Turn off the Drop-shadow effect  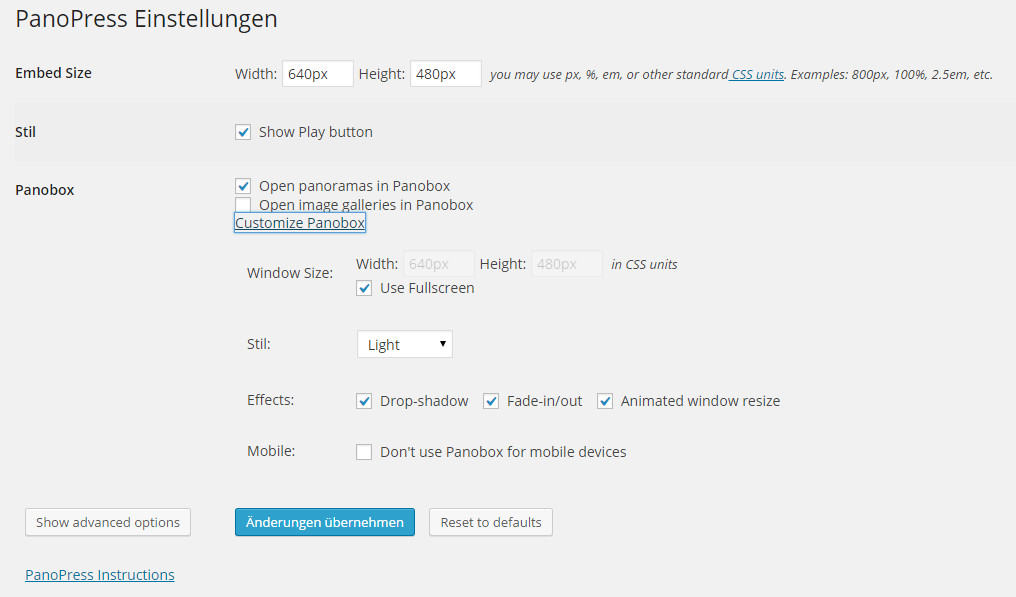tap(364, 401)
